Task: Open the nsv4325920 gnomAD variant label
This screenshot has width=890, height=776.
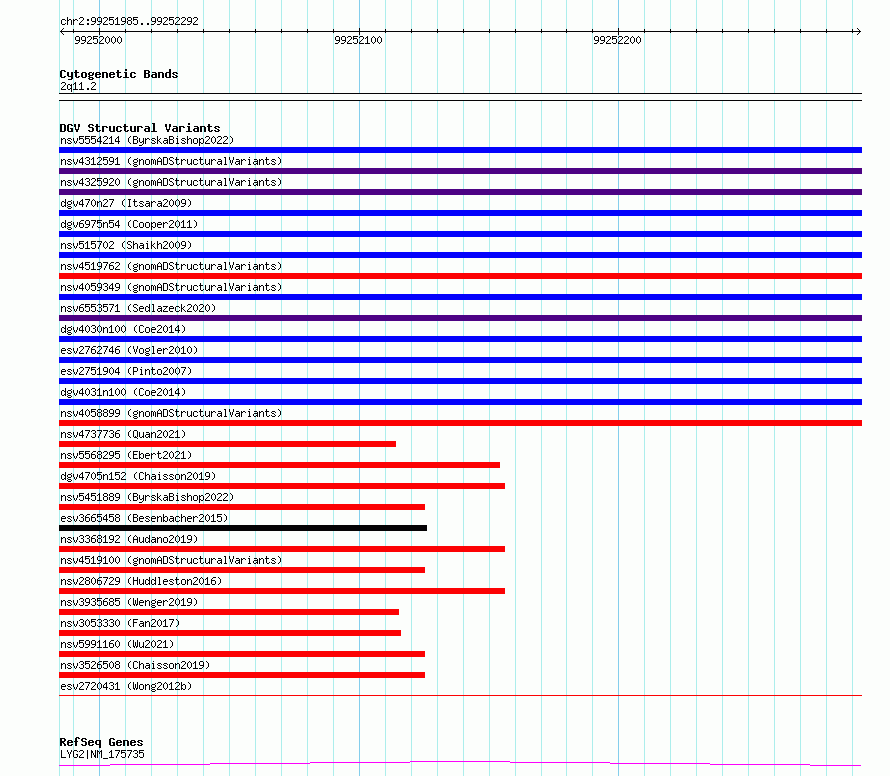Action: [171, 182]
